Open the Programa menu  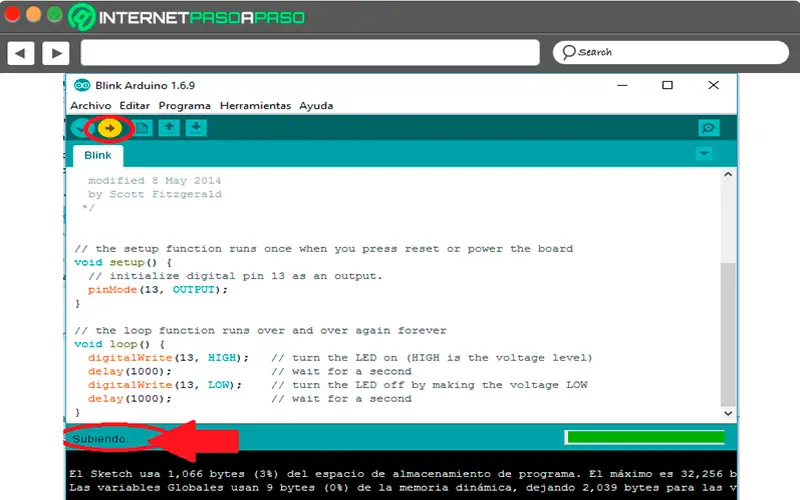(x=185, y=106)
